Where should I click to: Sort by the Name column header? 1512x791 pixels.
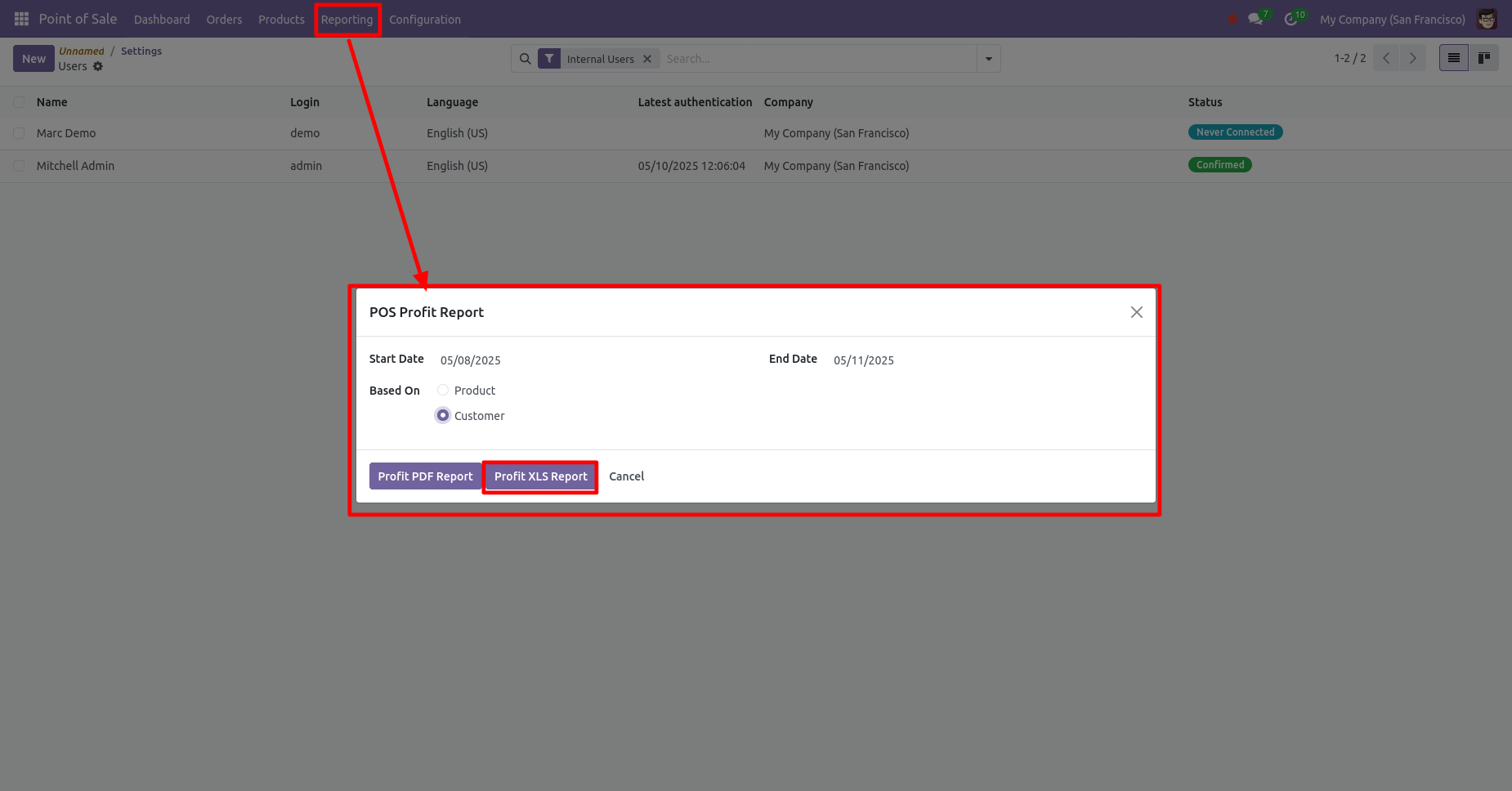click(x=52, y=102)
